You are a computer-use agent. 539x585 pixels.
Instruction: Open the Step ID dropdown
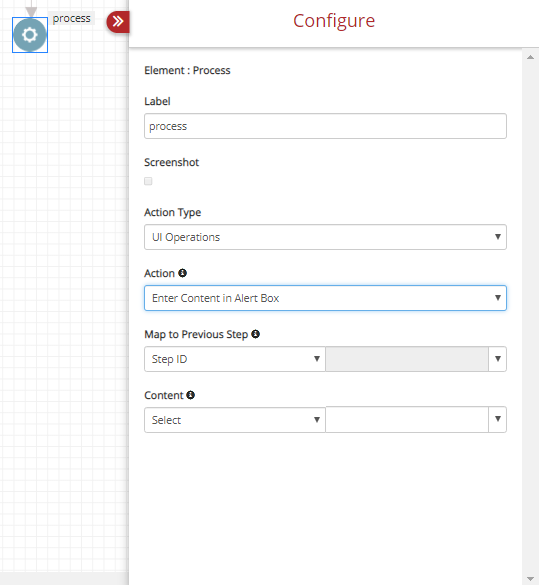pos(235,359)
